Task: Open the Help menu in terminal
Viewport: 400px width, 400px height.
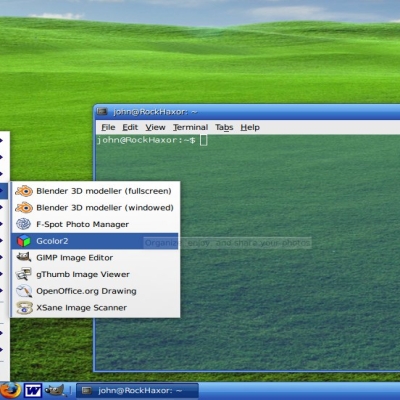Action: click(x=250, y=127)
